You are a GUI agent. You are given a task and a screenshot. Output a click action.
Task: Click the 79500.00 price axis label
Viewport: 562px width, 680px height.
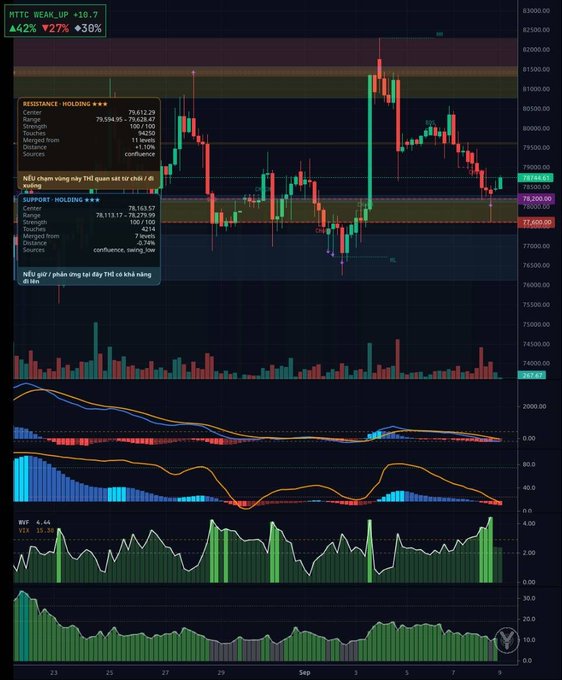pos(536,148)
